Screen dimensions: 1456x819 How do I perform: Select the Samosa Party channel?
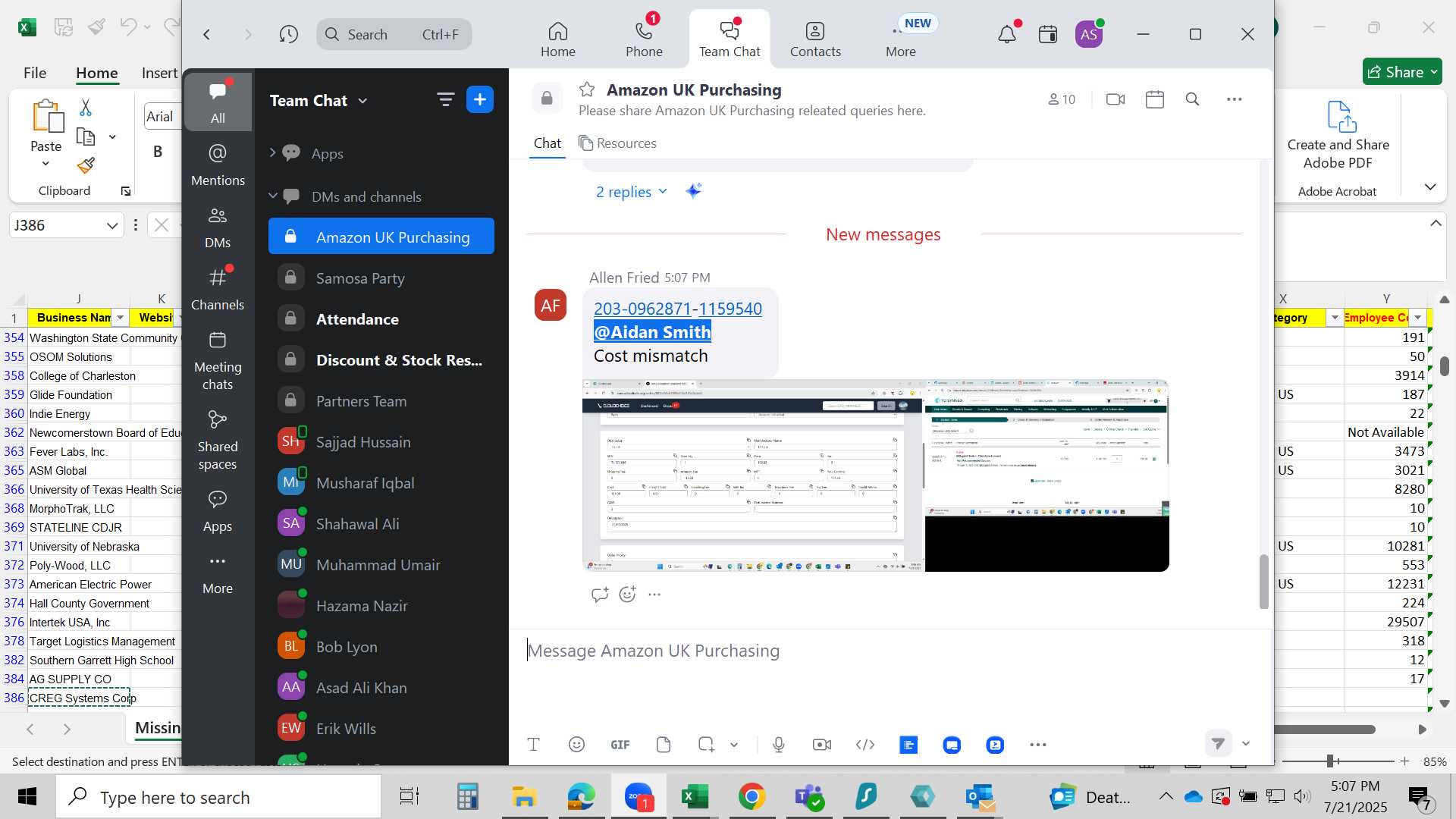coord(381,278)
